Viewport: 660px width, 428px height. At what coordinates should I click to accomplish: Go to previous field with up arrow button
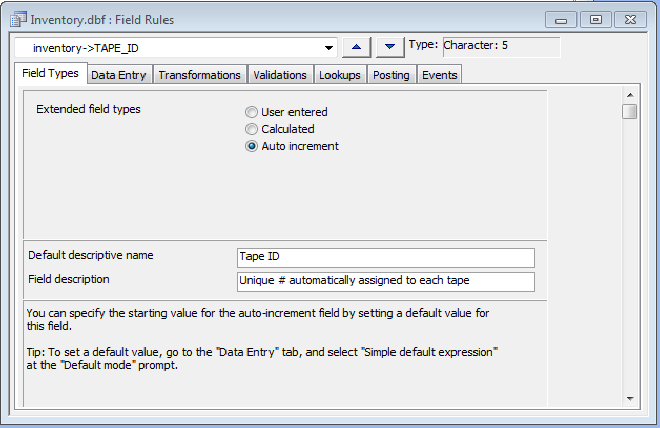(356, 47)
